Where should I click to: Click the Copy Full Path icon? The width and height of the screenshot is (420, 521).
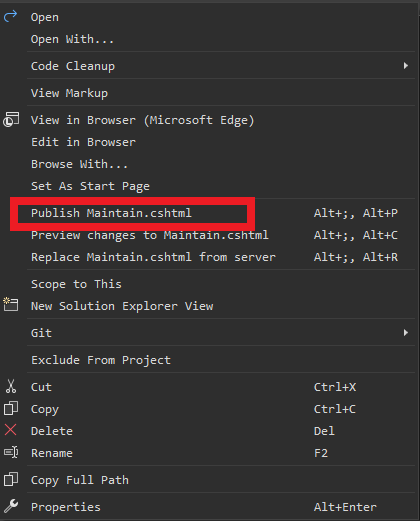[11, 479]
